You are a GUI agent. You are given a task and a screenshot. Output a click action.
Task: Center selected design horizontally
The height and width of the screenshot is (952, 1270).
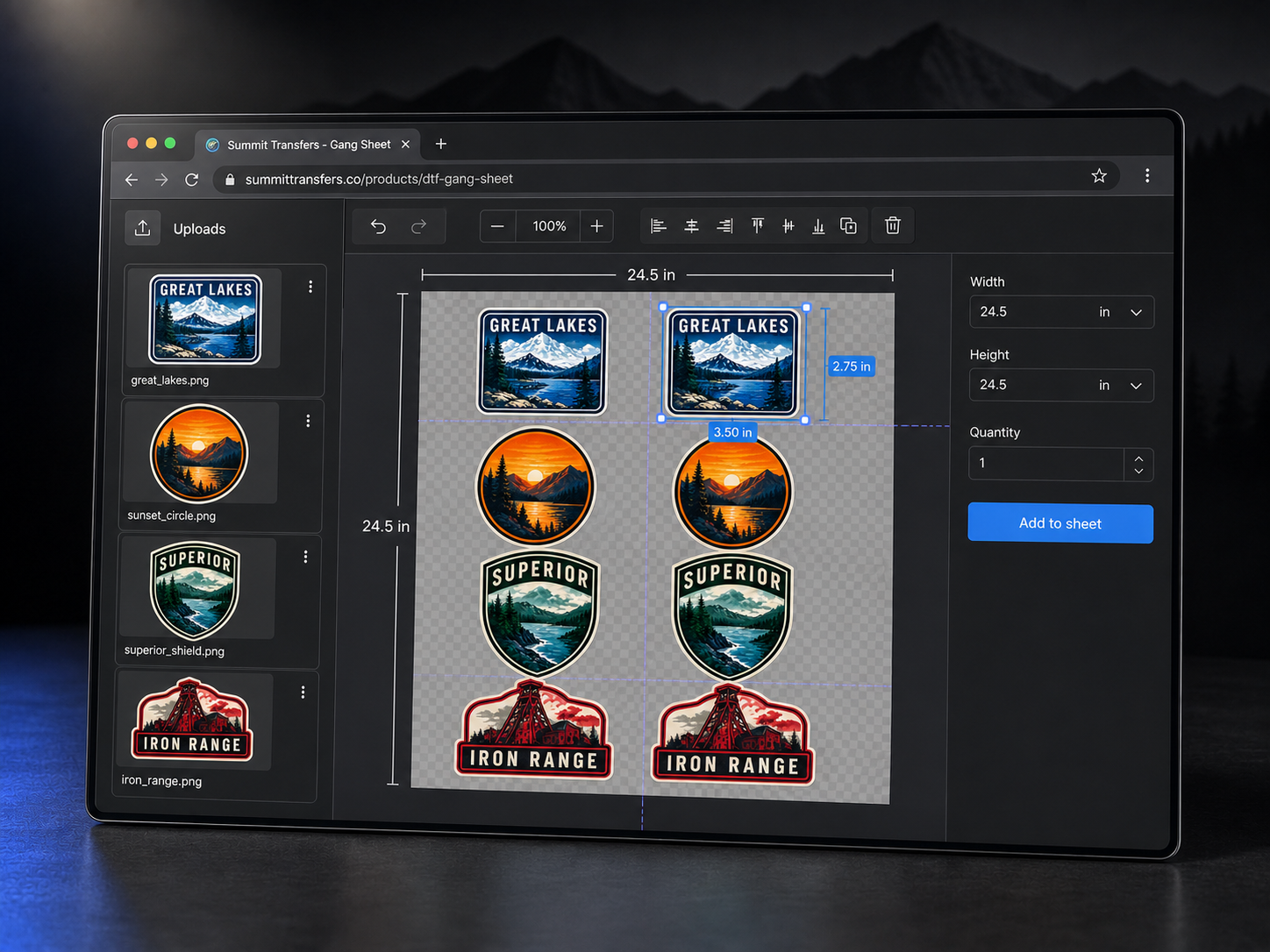click(x=692, y=226)
